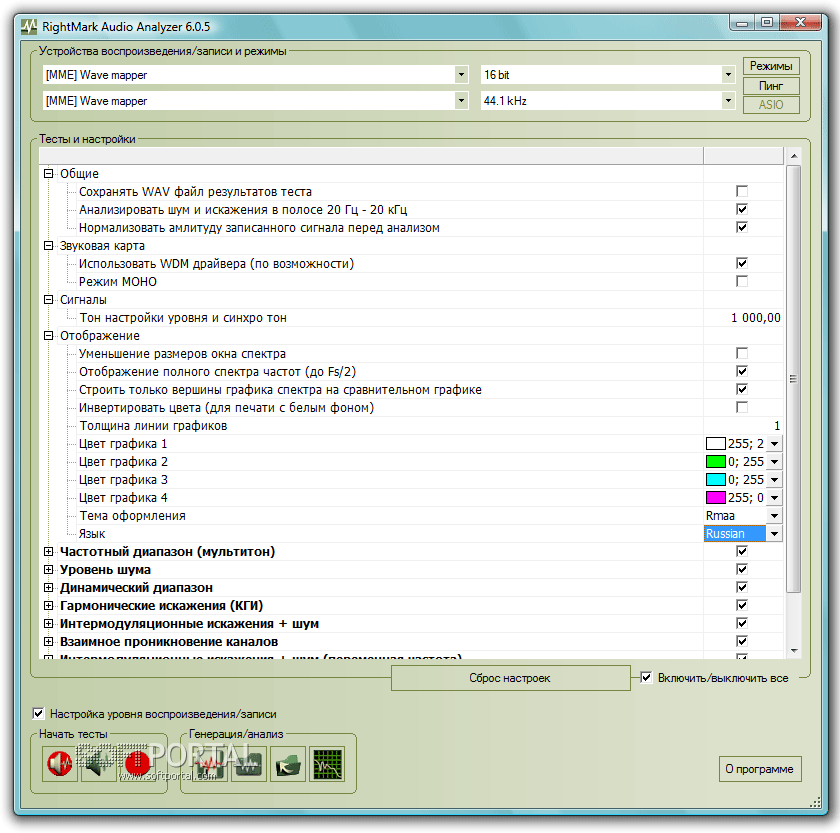The width and height of the screenshot is (840, 833).
Task: Enable the 'Режим МОНО' checkbox
Action: [x=742, y=281]
